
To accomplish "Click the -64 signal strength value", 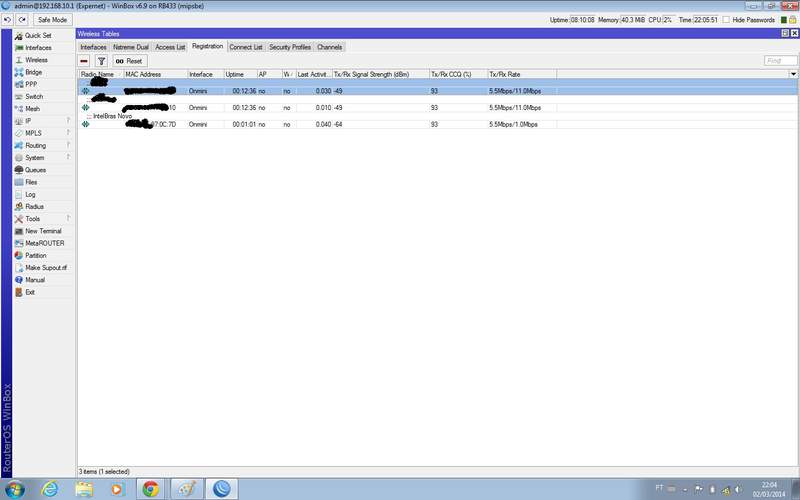I will point(338,124).
